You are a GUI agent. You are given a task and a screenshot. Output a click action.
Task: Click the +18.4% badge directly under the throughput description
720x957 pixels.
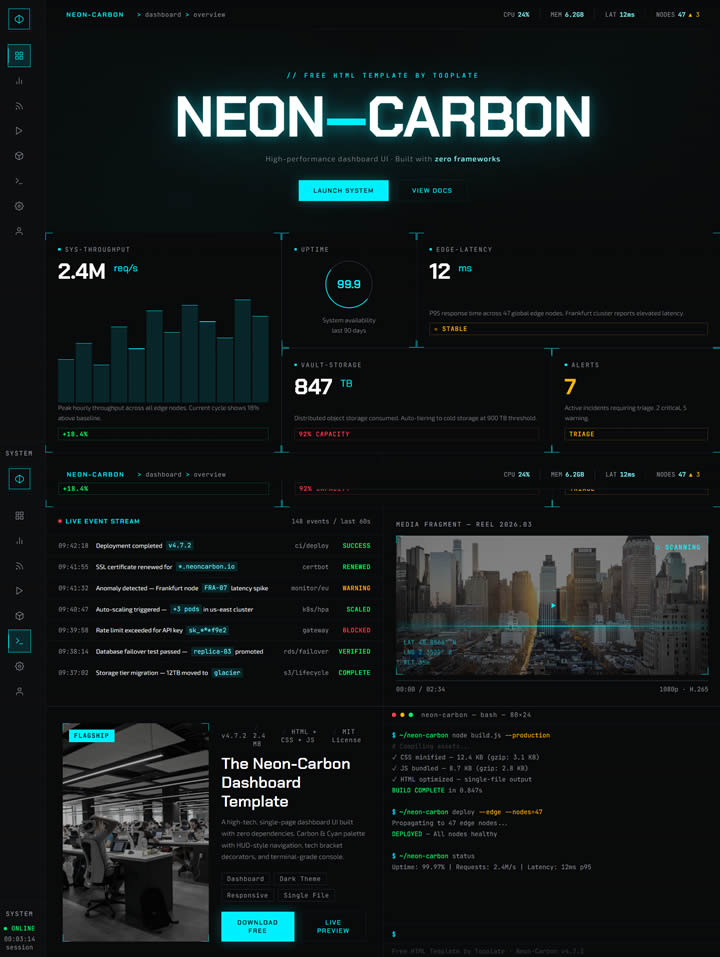163,434
